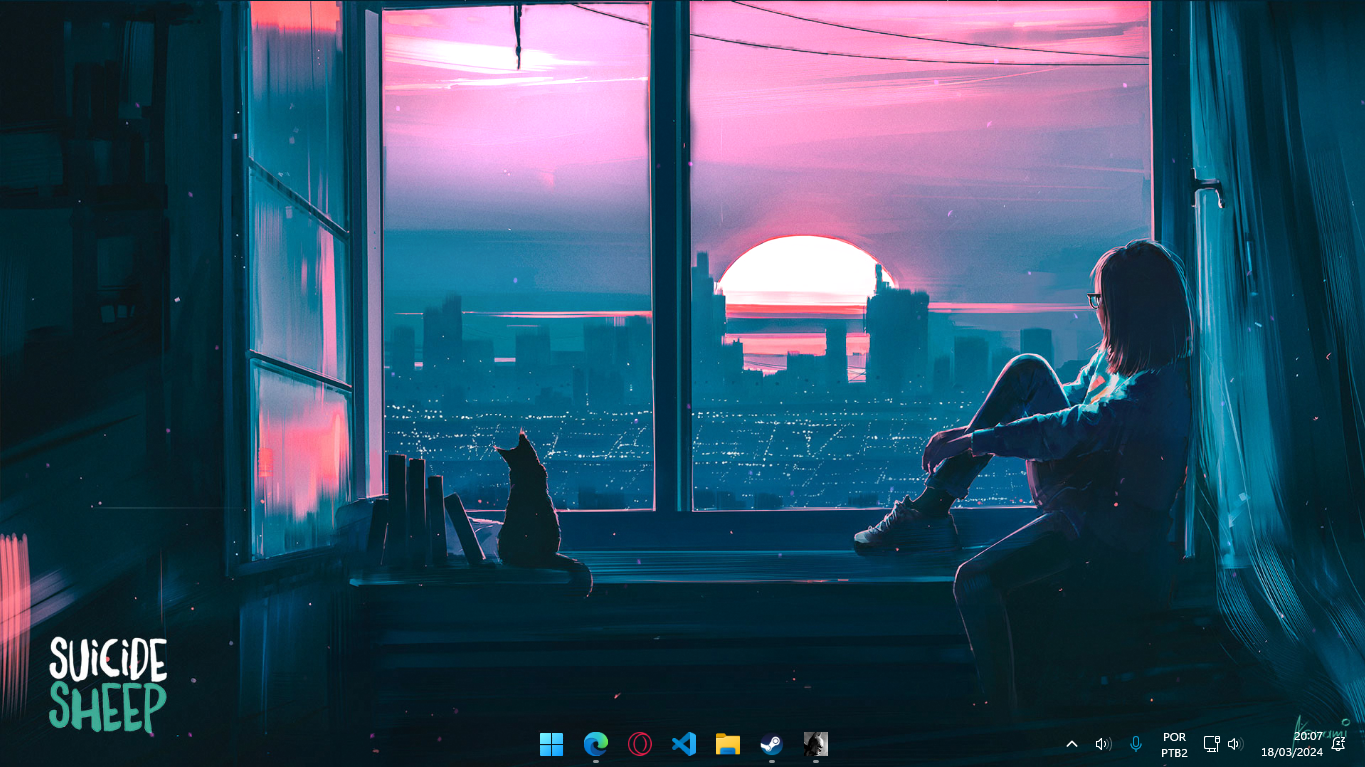
Task: Open the POR PTB2 keyboard layout switcher
Action: (1174, 745)
